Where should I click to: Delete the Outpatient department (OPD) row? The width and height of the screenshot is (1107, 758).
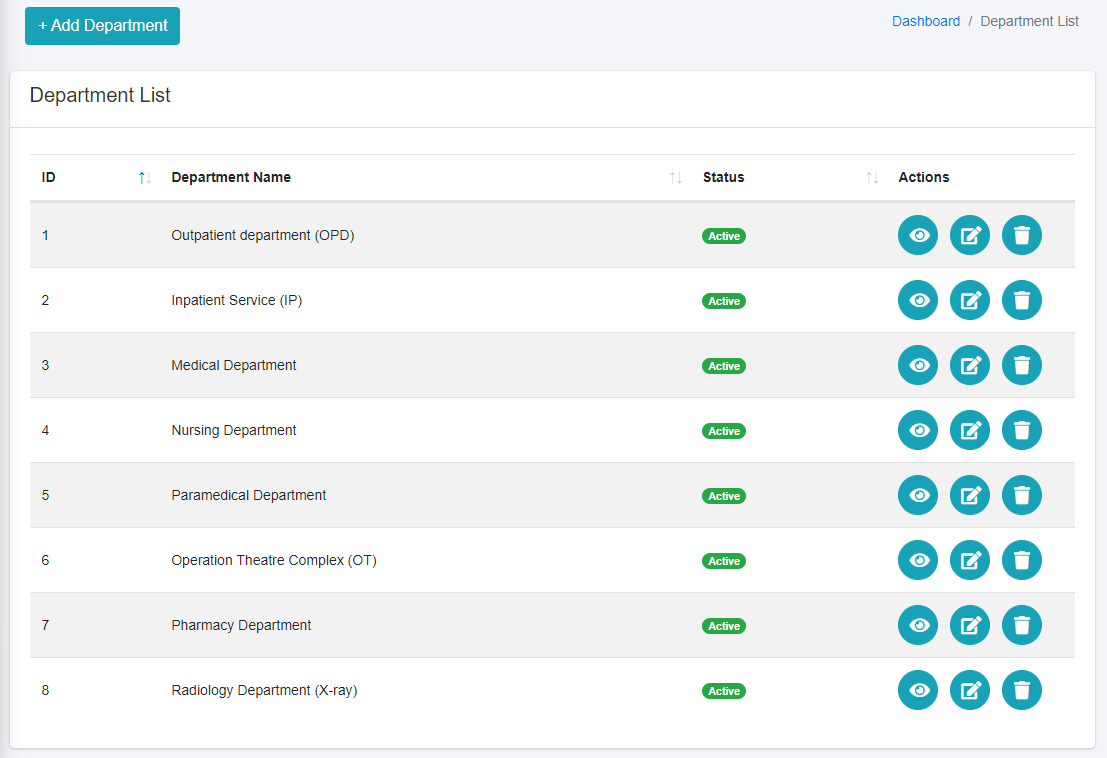coord(1021,235)
